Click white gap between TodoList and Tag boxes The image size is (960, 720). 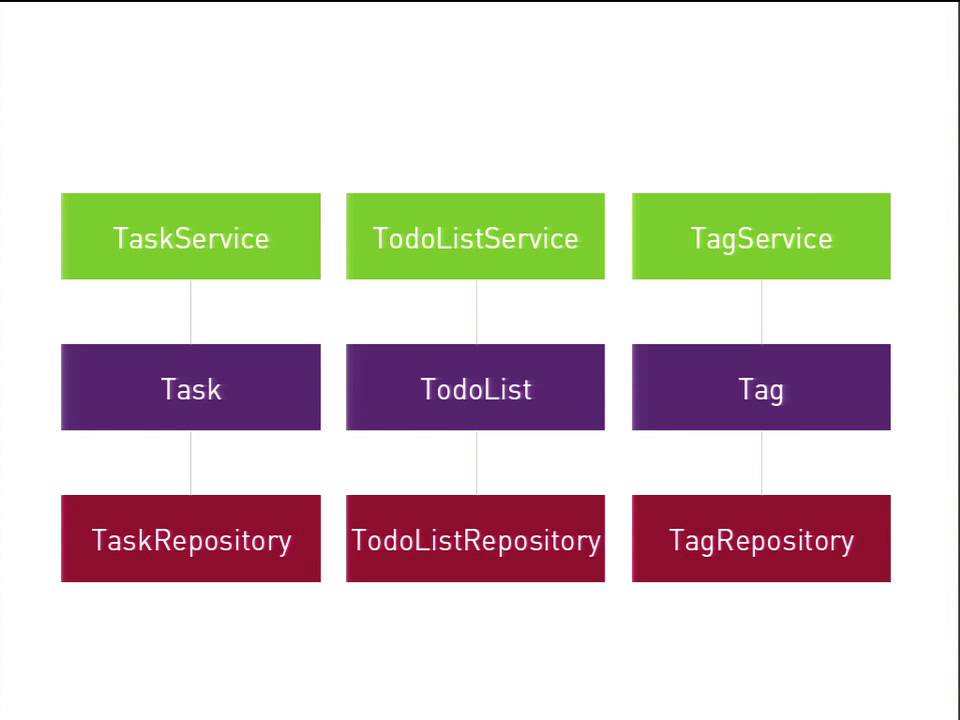point(618,388)
